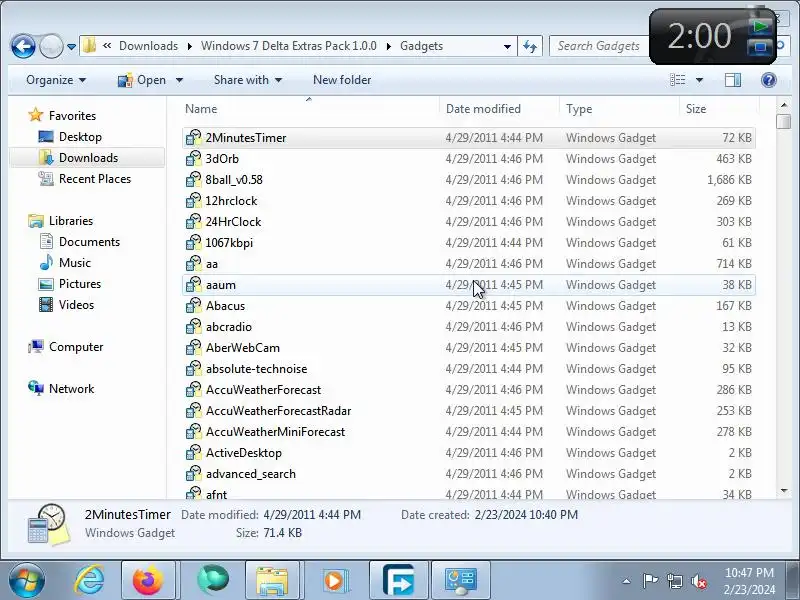The width and height of the screenshot is (800, 600).
Task: Select the absolute-technoise gadget file name
Action: pos(256,369)
